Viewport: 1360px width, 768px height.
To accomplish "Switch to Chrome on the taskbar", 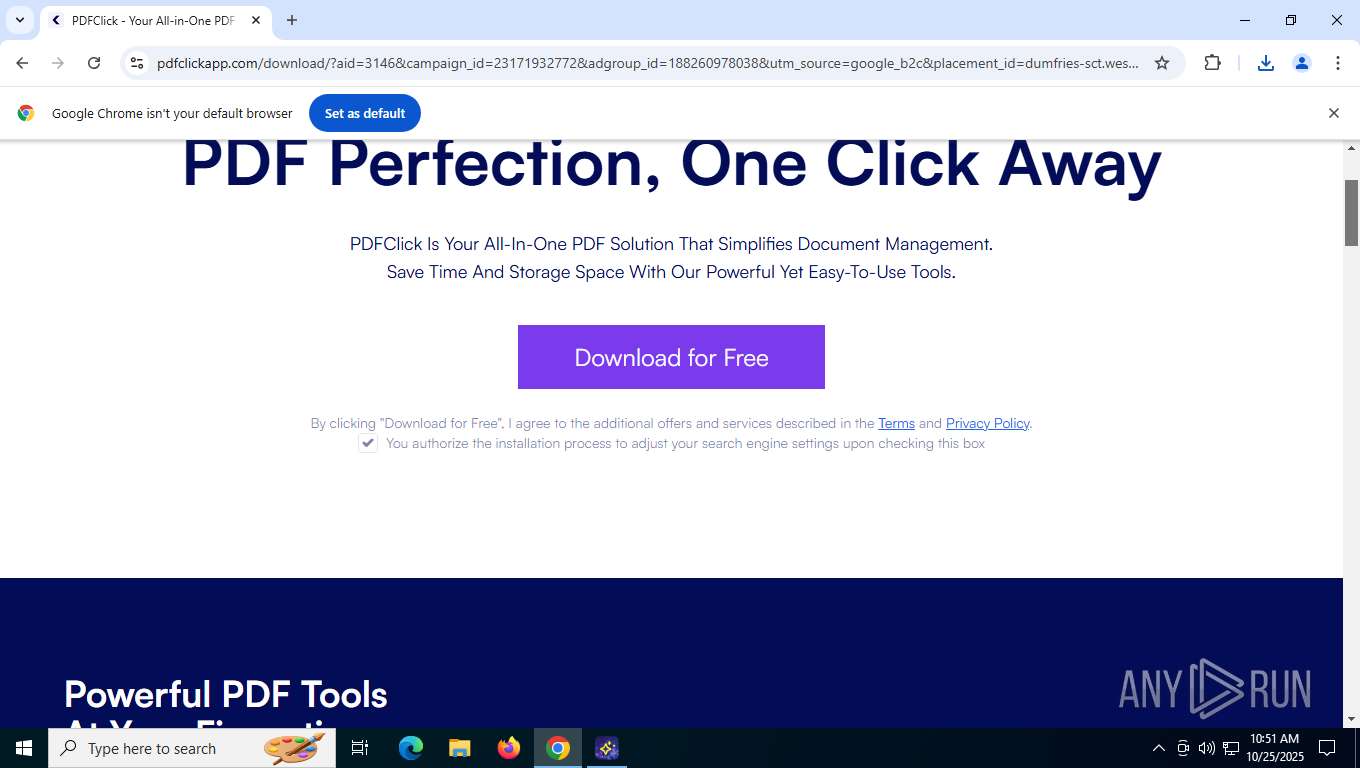I will 558,748.
